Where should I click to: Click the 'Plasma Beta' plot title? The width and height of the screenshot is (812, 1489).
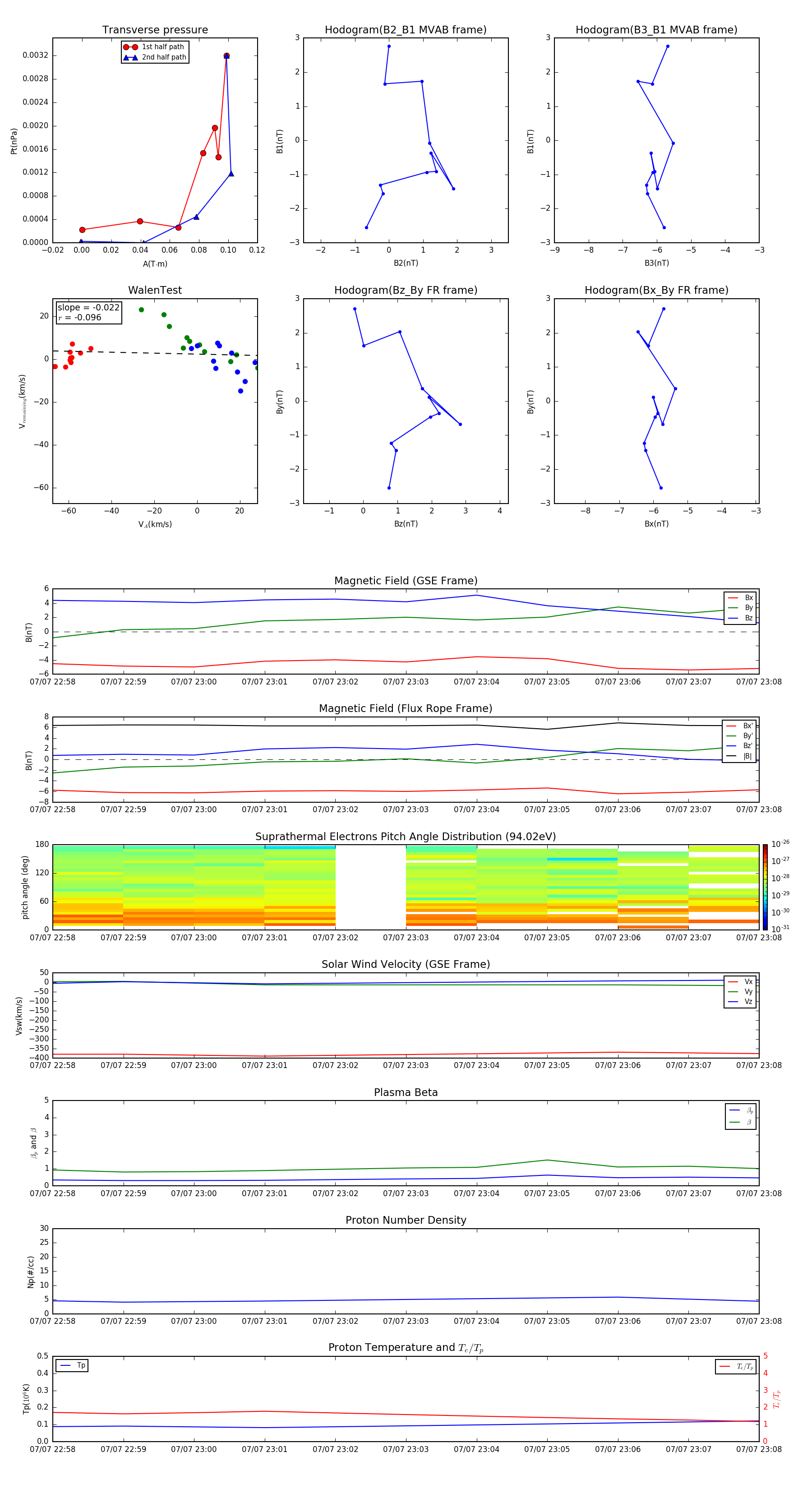(406, 1092)
